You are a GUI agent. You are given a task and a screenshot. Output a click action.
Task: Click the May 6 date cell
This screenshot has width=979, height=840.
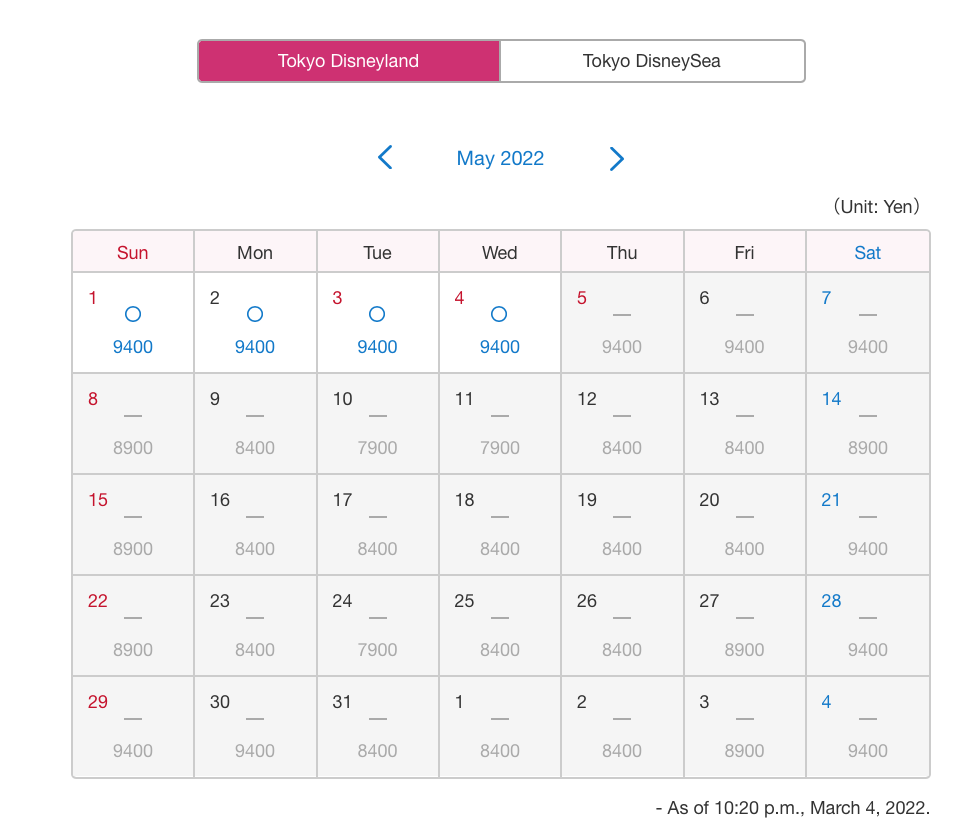coord(745,323)
